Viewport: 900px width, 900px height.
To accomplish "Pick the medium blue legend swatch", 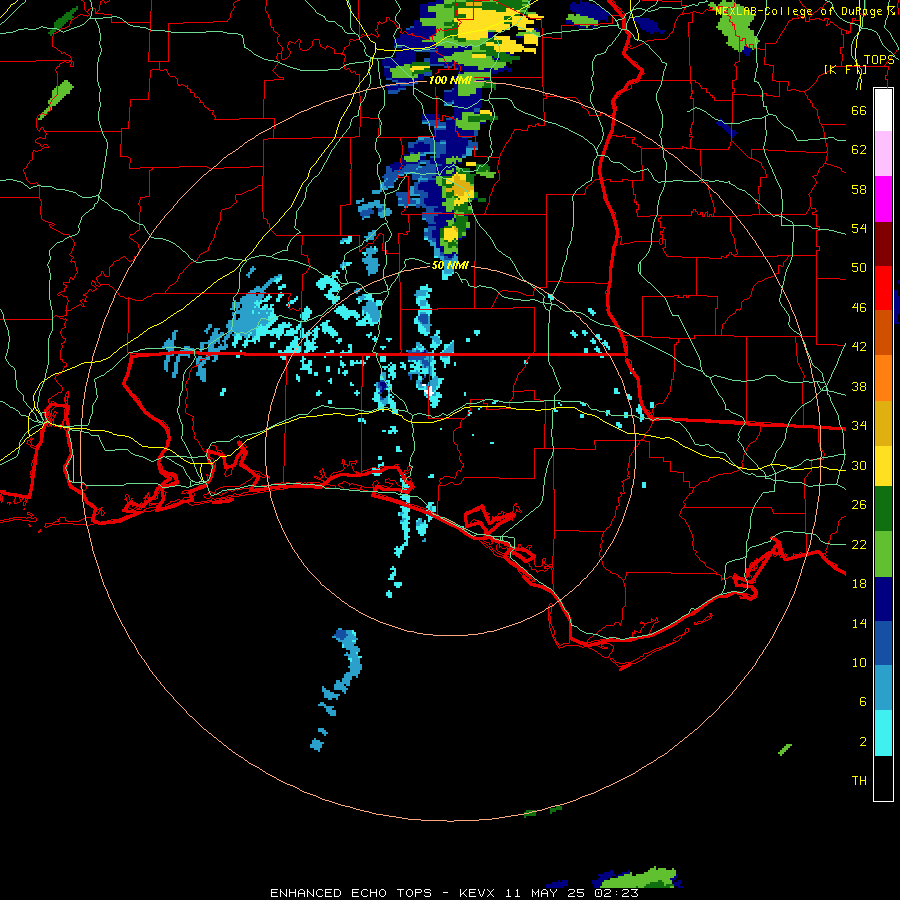I will (x=883, y=643).
